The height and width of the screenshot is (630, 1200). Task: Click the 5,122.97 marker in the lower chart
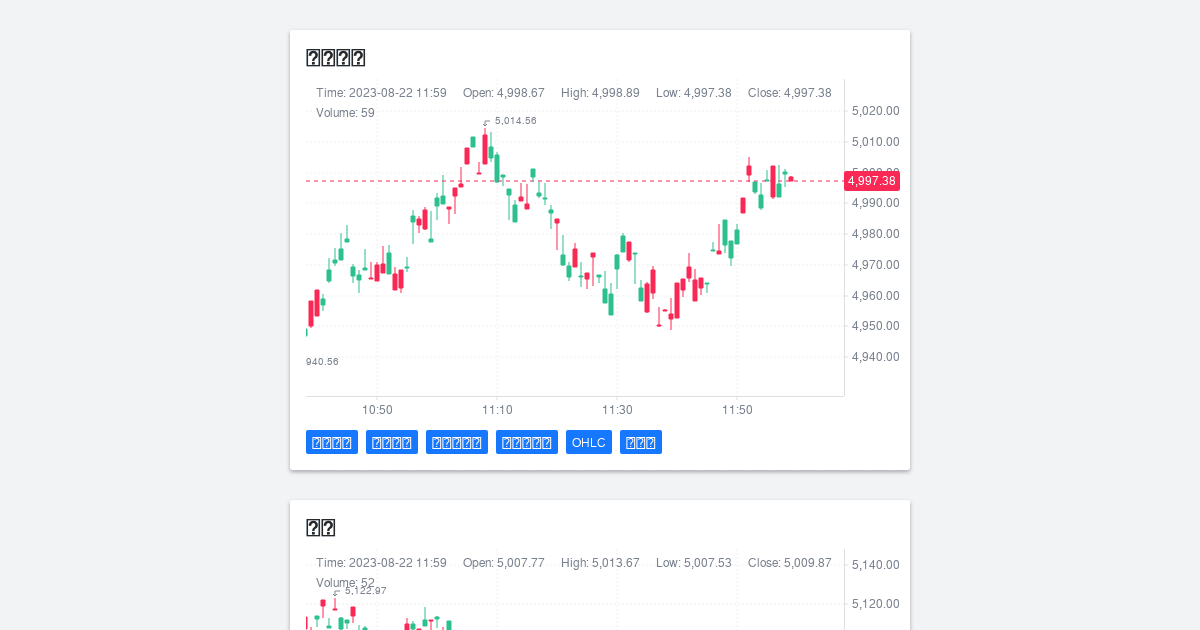pos(364,591)
